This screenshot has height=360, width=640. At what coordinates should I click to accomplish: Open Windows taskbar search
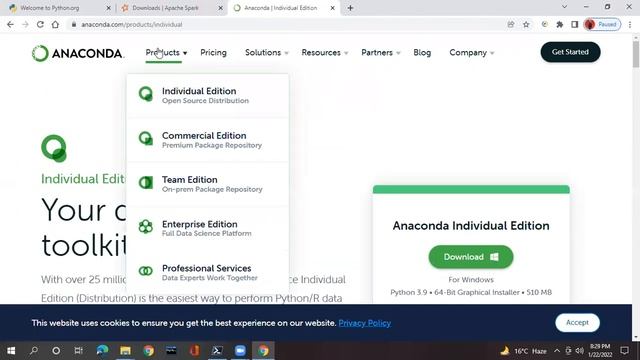[x=34, y=351]
